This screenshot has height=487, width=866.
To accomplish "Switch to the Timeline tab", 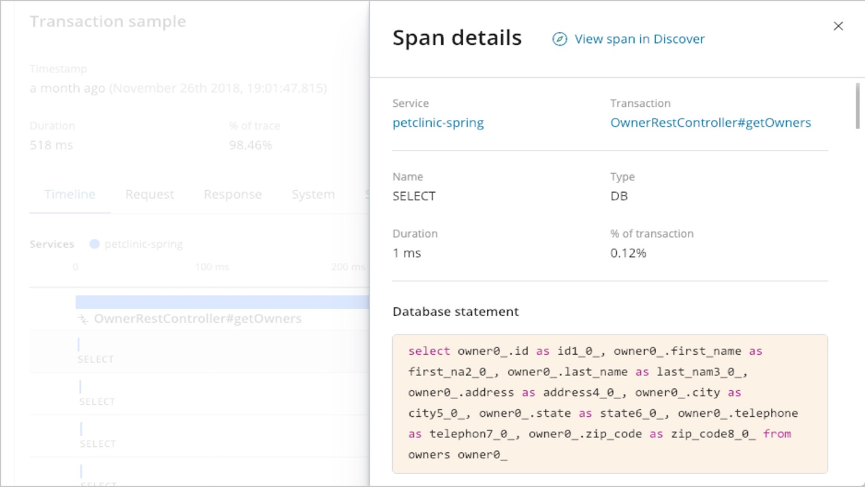I will coord(70,194).
